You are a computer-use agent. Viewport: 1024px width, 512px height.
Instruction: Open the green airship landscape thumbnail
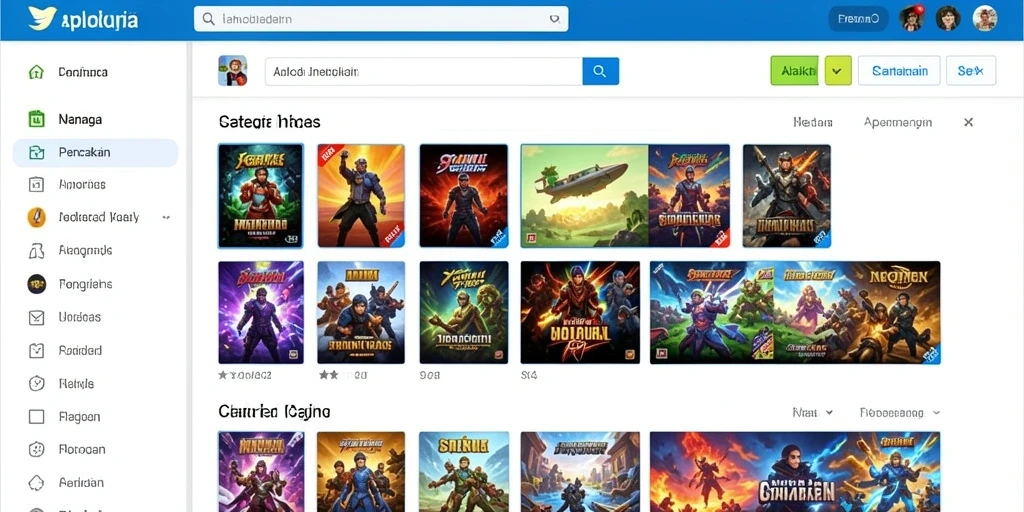(x=584, y=196)
